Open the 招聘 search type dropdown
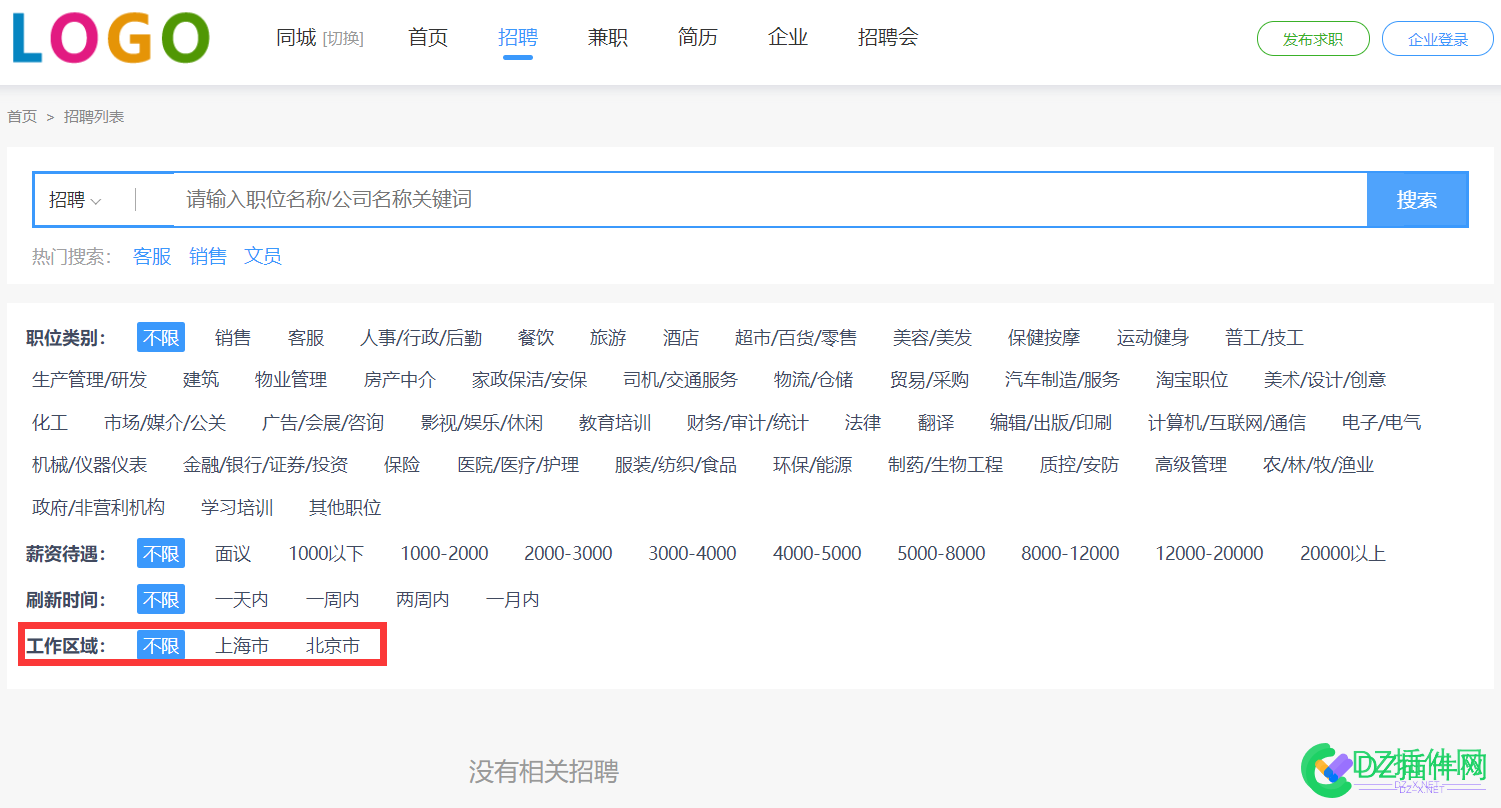 click(75, 200)
